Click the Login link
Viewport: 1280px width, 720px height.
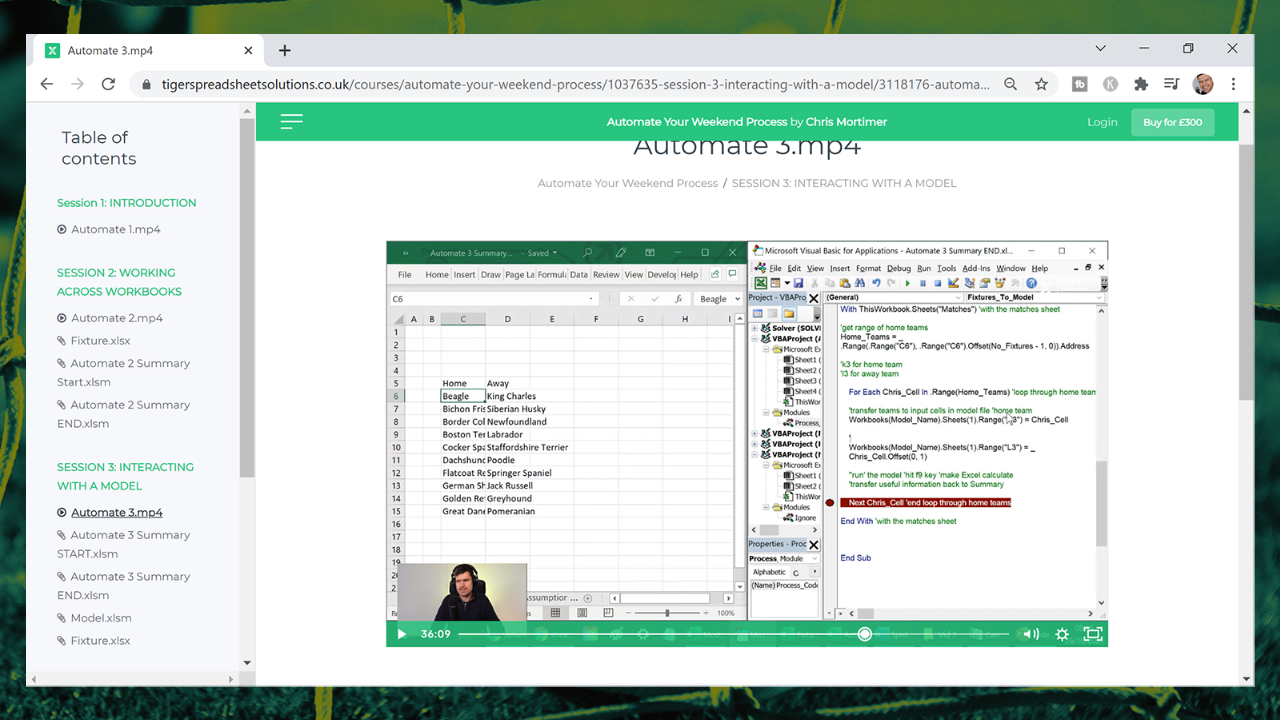tap(1102, 122)
